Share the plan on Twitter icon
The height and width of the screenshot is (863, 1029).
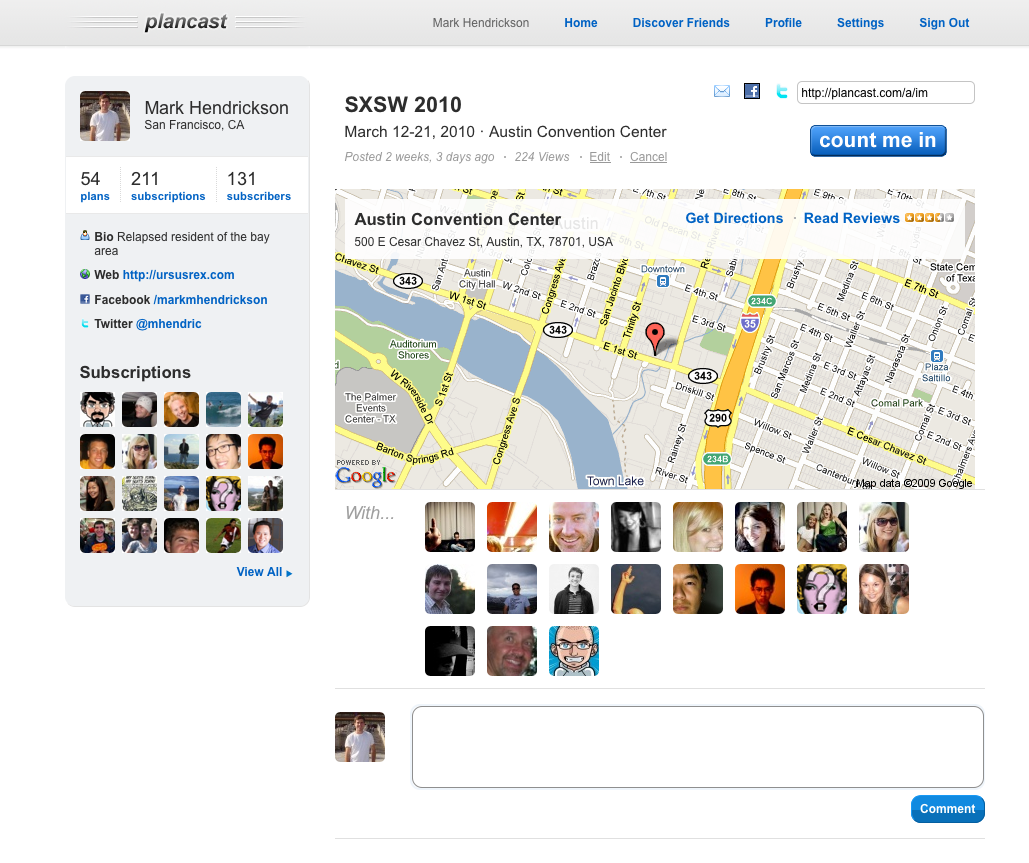pos(782,91)
